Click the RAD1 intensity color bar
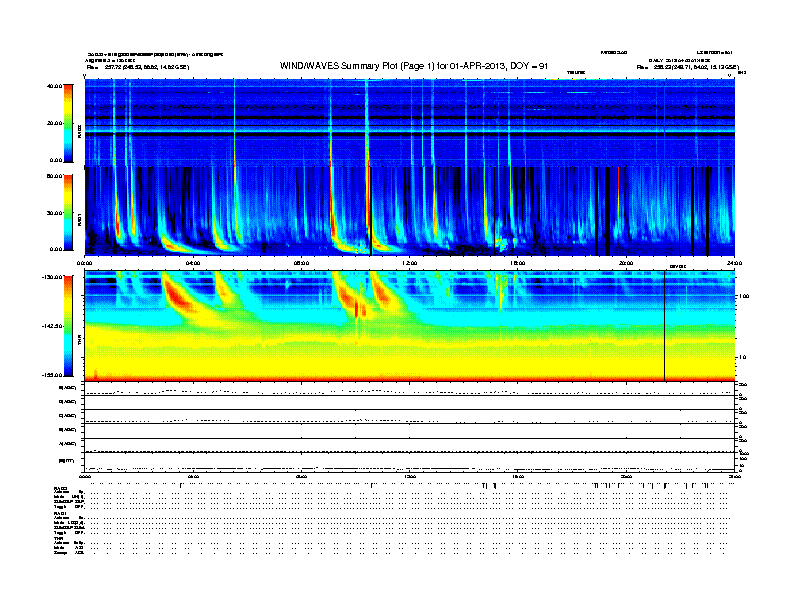792x612 pixels. click(x=68, y=212)
